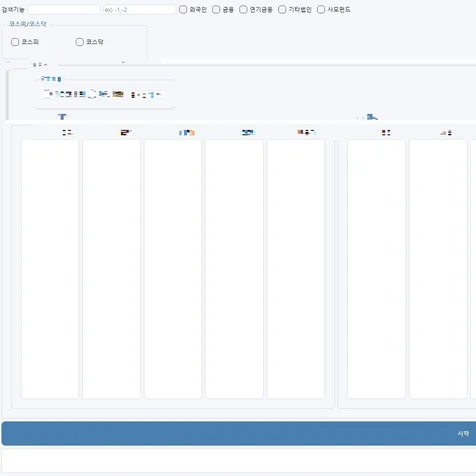Click the empty output box below 시작
This screenshot has height=476, width=476.
239,460
